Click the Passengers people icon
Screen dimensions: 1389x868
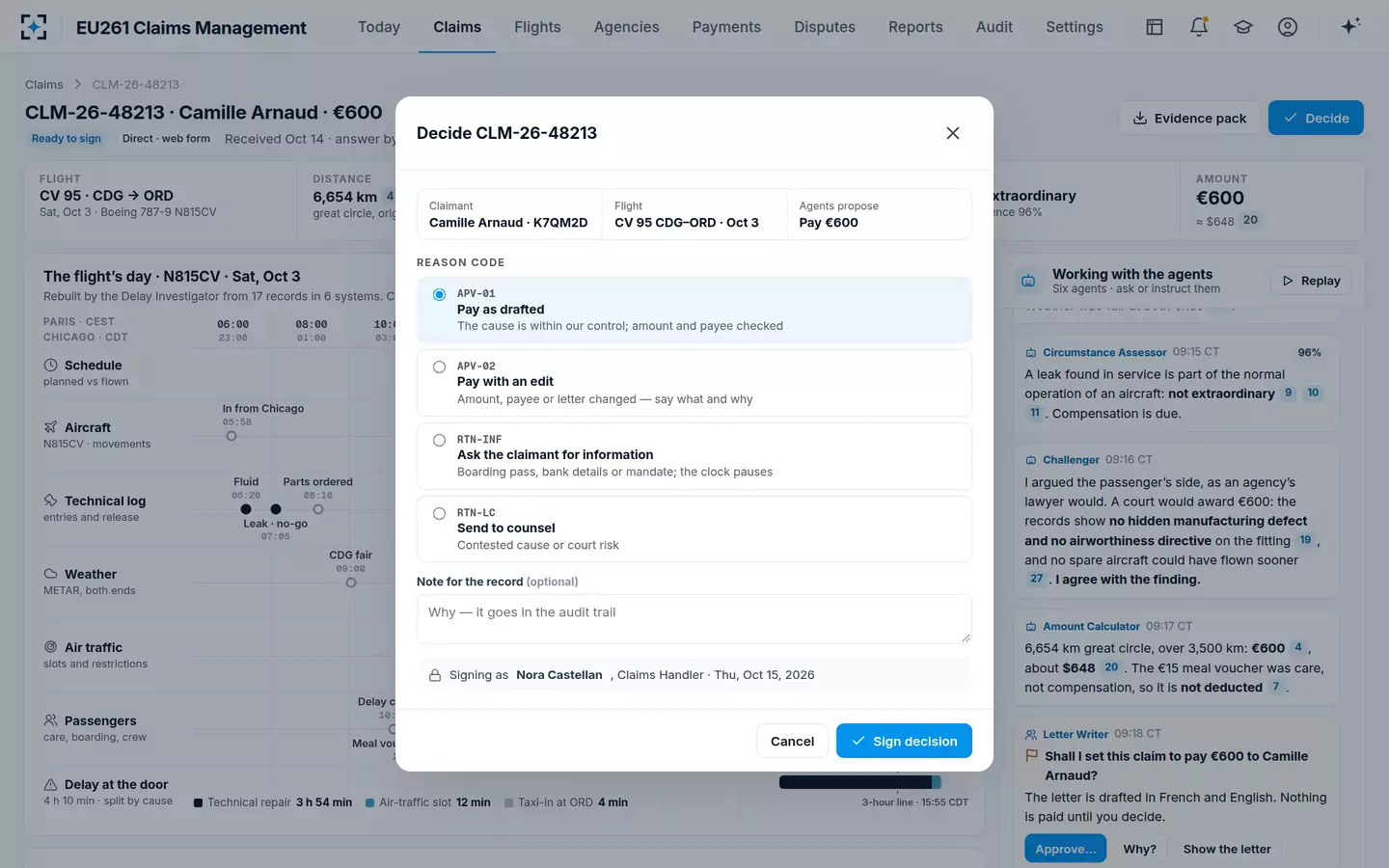pyautogui.click(x=51, y=720)
